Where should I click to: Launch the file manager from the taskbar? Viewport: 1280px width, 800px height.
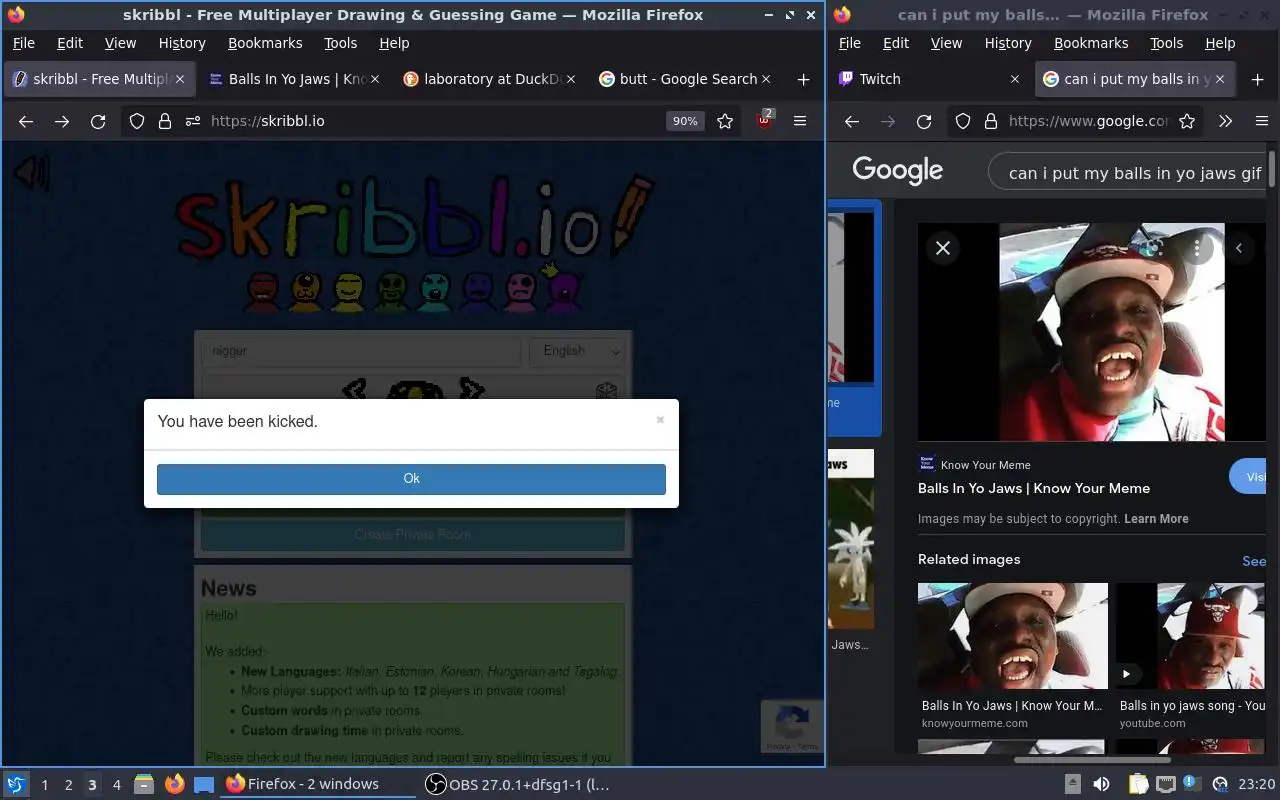[x=143, y=784]
